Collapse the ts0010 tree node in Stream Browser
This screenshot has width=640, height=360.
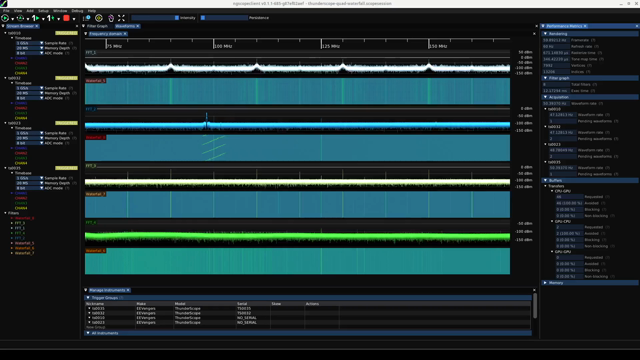click(x=6, y=33)
